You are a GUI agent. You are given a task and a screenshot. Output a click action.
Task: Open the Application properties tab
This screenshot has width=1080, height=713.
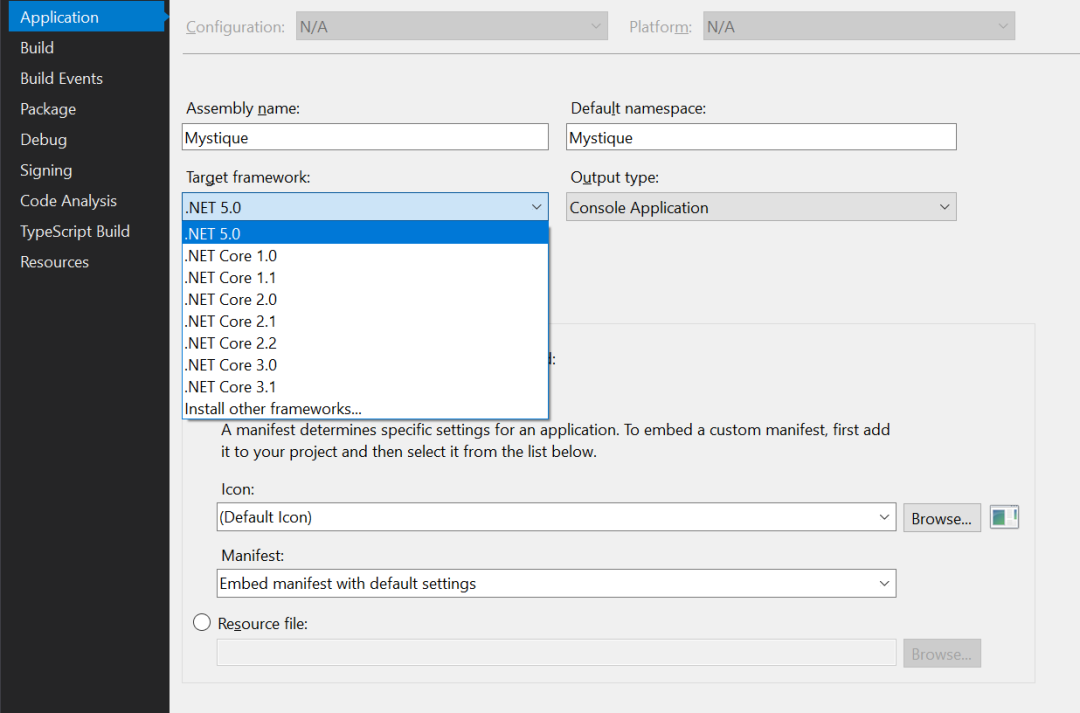[87, 17]
